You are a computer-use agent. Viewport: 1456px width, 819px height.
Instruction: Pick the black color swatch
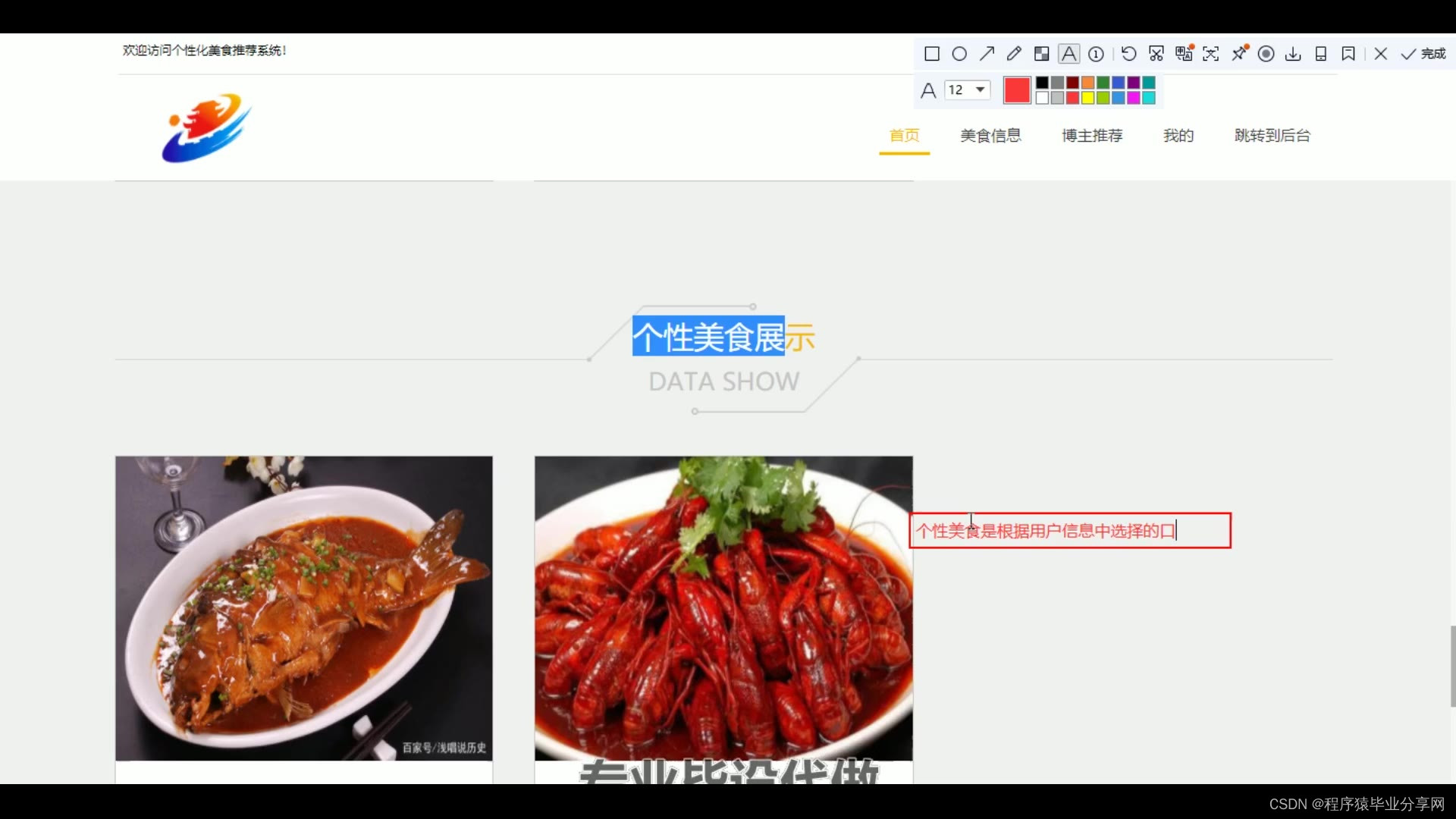point(1042,83)
